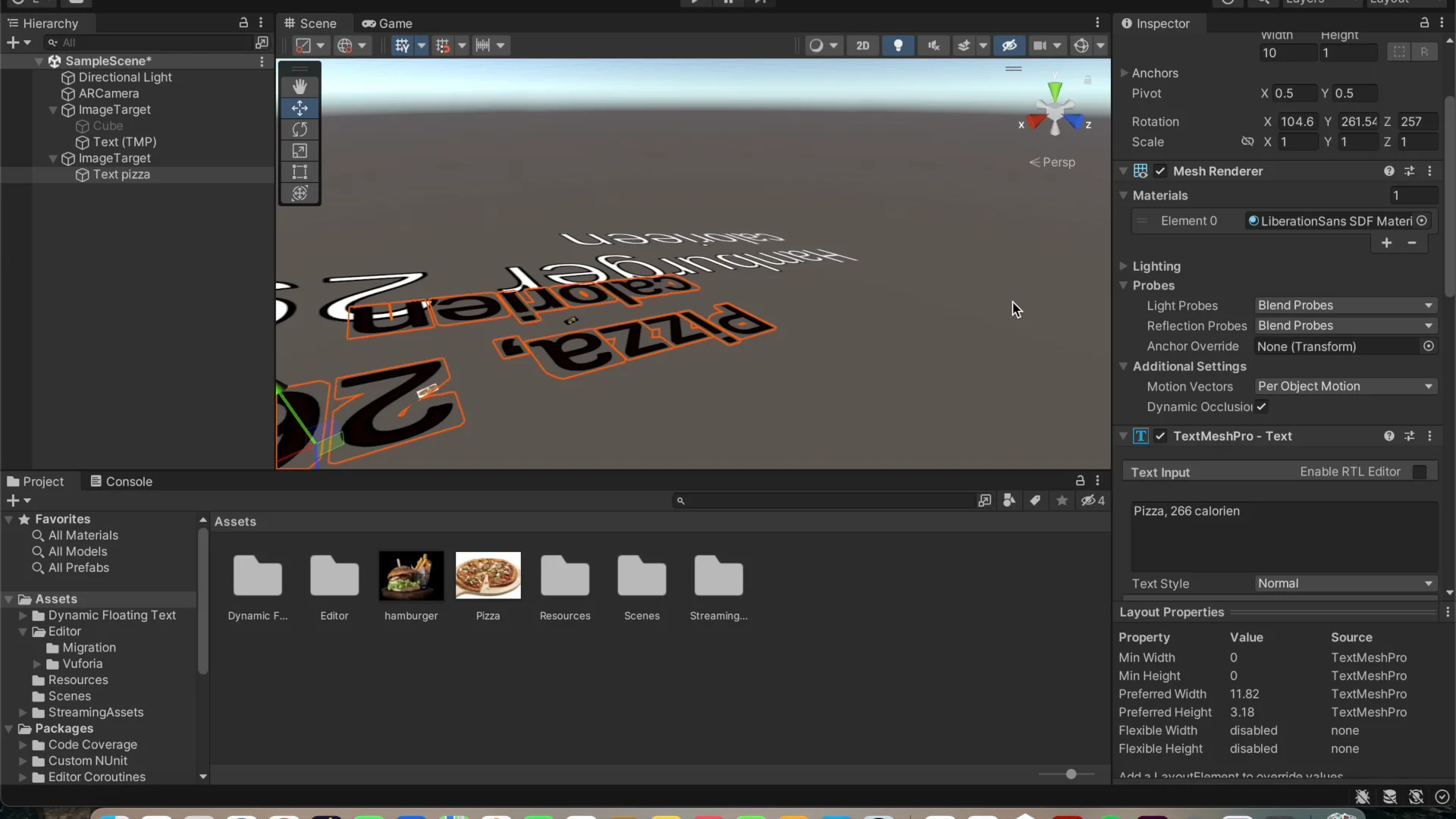Toggle scene lighting in the Scene view
Viewport: 1456px width, 819px height.
click(x=898, y=45)
